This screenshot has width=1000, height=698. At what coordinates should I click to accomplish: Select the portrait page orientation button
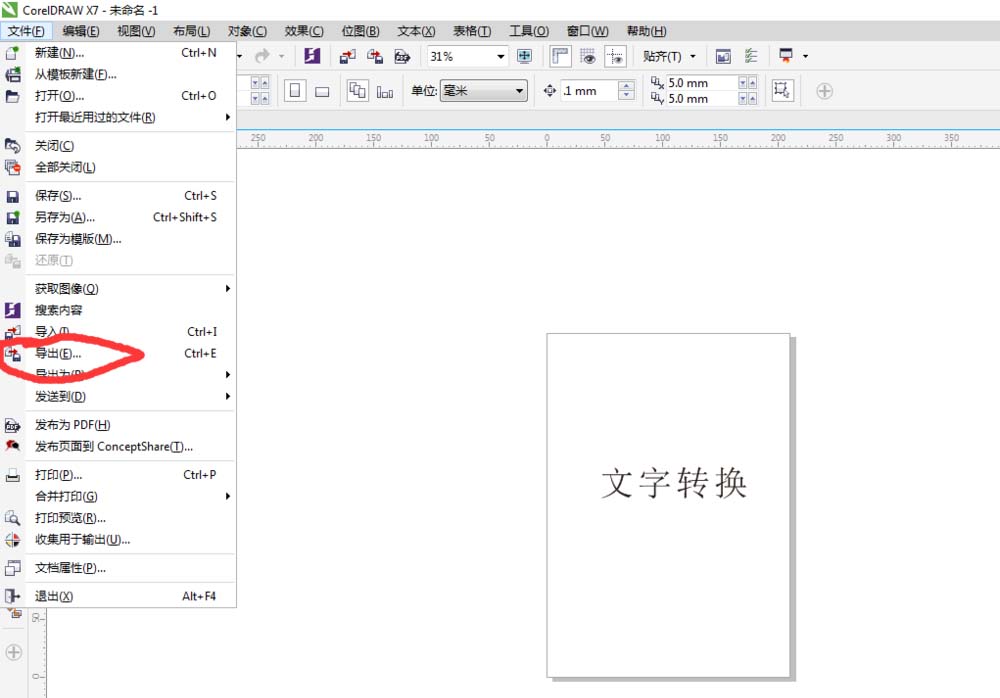[x=295, y=91]
